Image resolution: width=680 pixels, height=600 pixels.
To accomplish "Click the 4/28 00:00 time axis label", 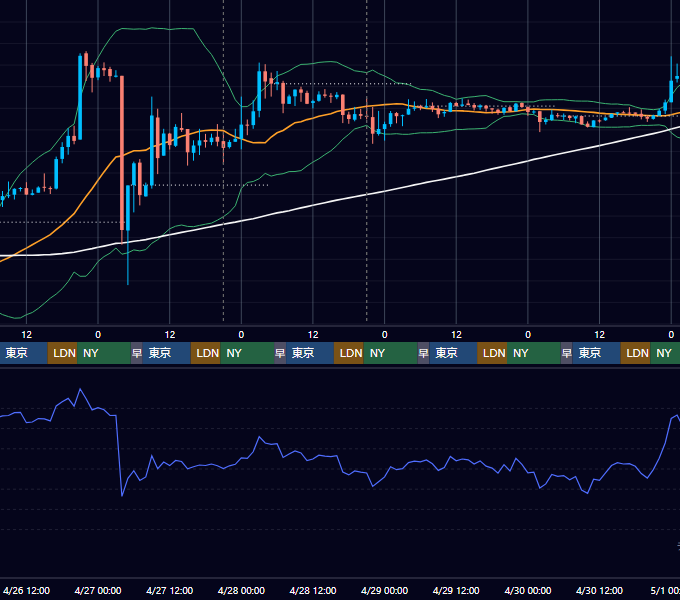I will (x=241, y=590).
